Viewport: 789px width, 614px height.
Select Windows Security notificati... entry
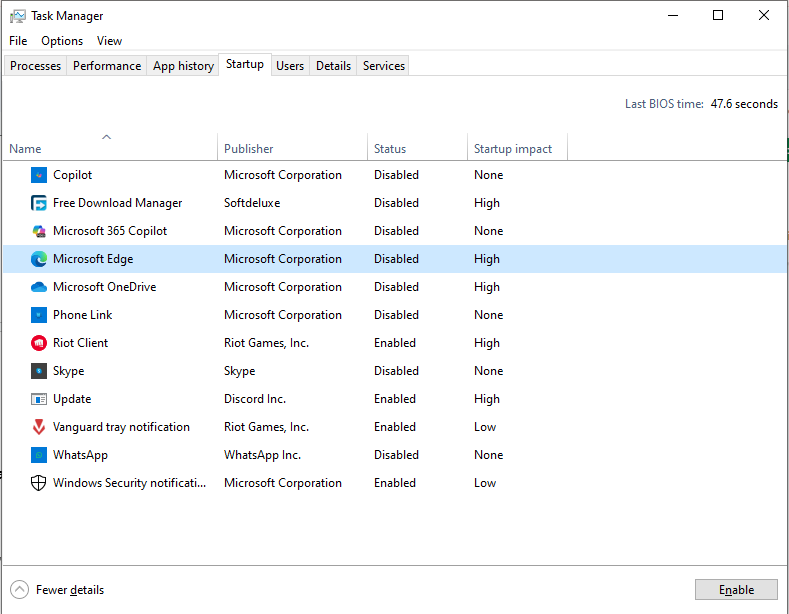tap(129, 483)
